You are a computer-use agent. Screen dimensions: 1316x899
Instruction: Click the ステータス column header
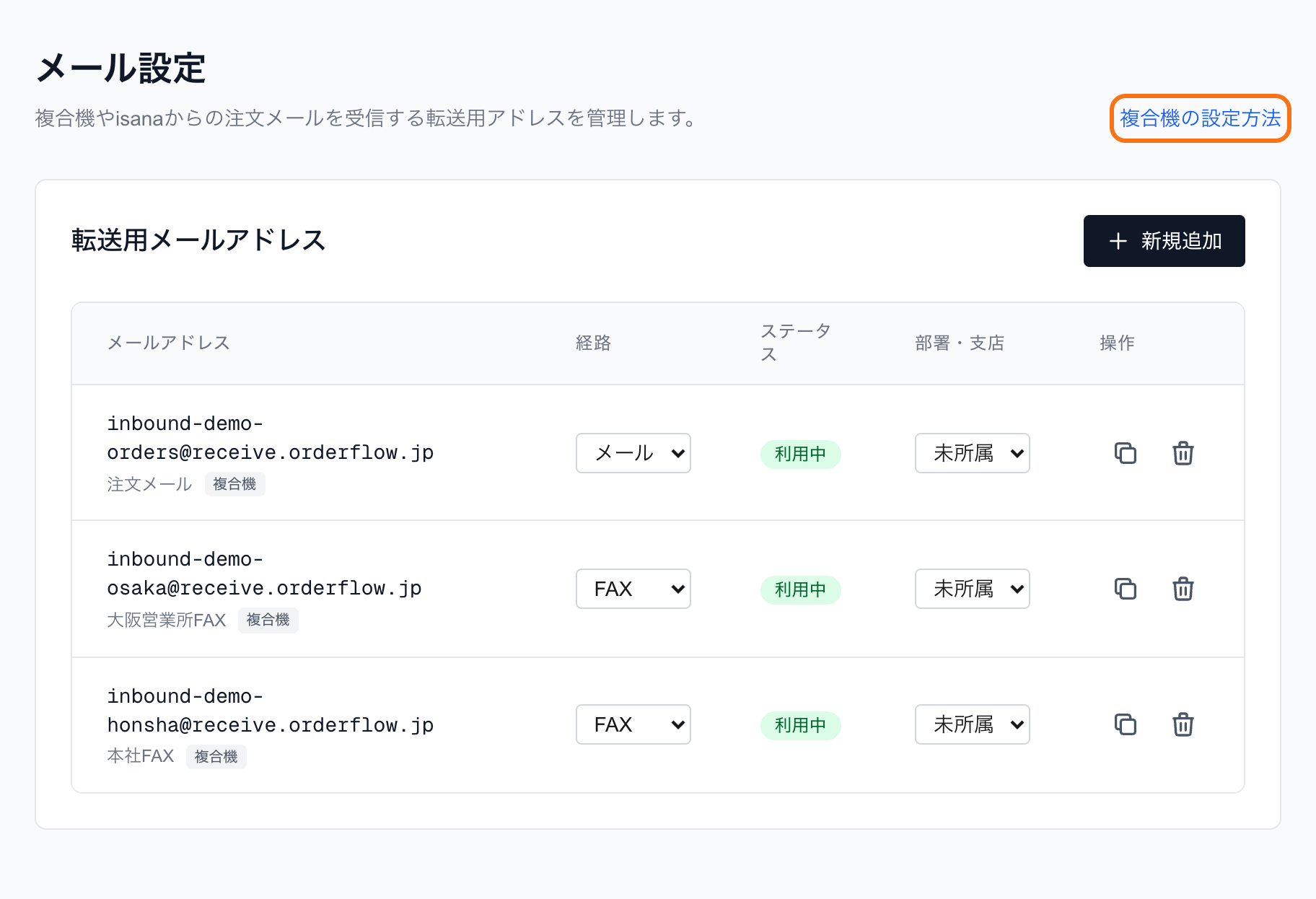click(796, 343)
